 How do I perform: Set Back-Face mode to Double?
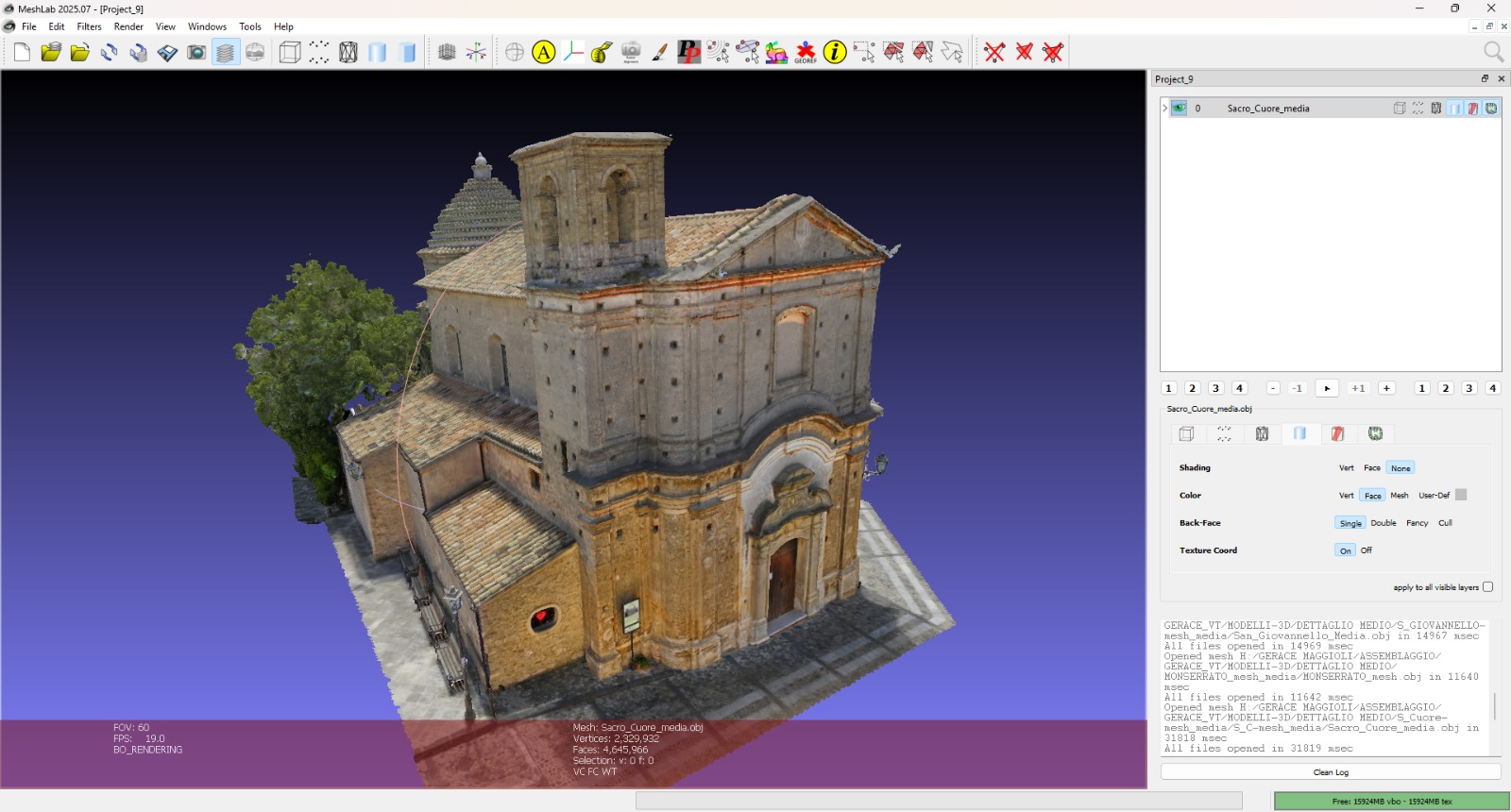click(1383, 523)
